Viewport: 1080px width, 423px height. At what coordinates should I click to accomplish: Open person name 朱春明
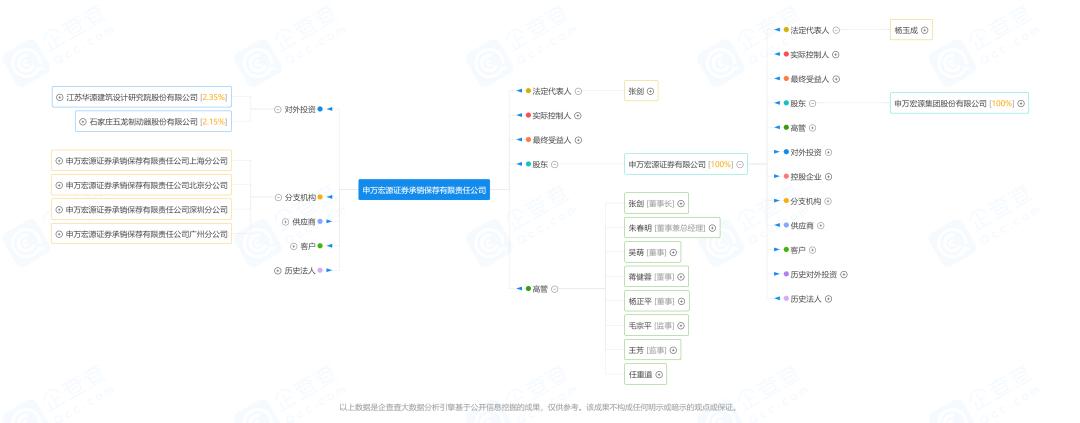(640, 228)
